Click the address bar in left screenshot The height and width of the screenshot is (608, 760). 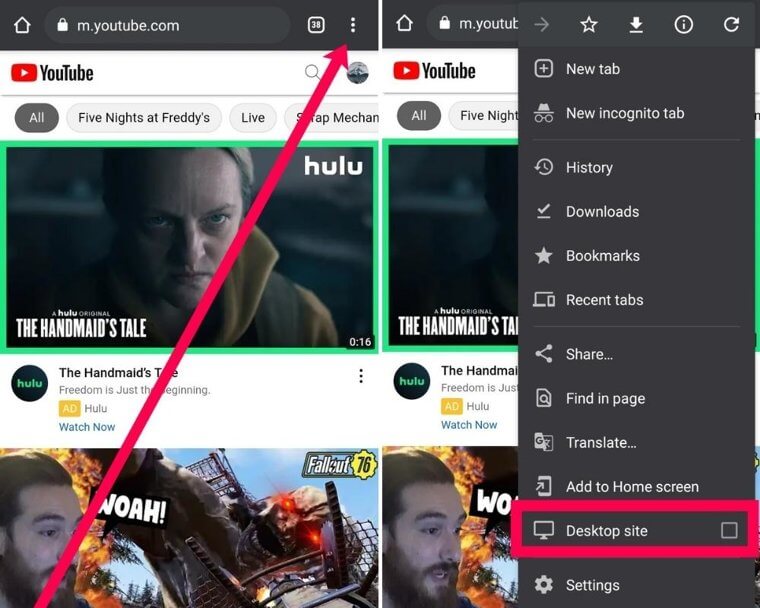point(167,25)
